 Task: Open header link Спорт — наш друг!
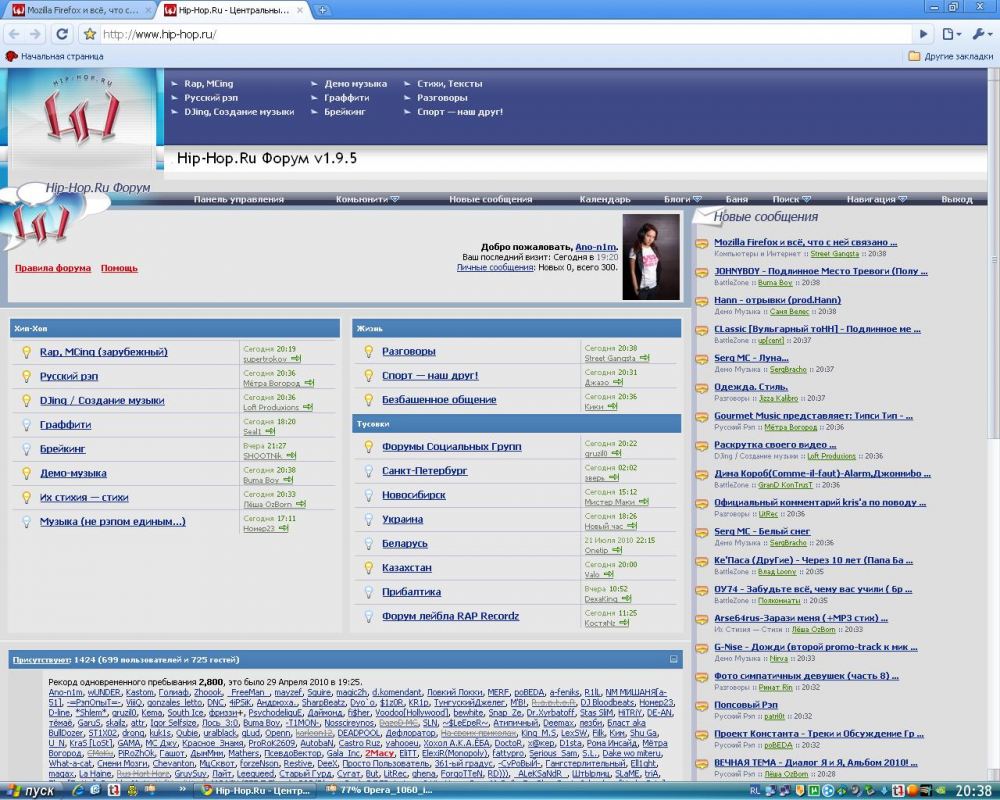[x=460, y=112]
